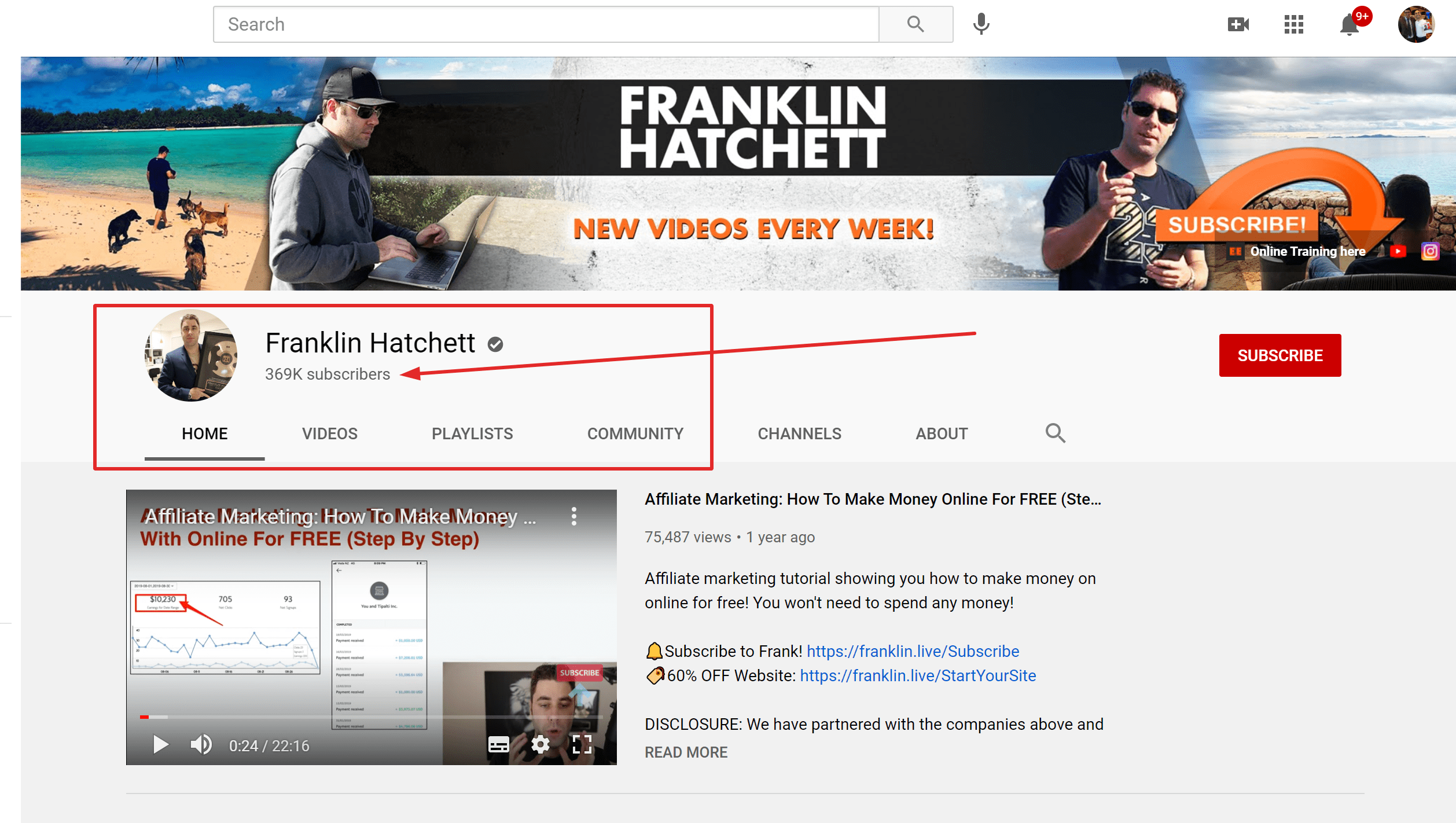The width and height of the screenshot is (1456, 823).
Task: Switch to the Videos tab
Action: (329, 433)
